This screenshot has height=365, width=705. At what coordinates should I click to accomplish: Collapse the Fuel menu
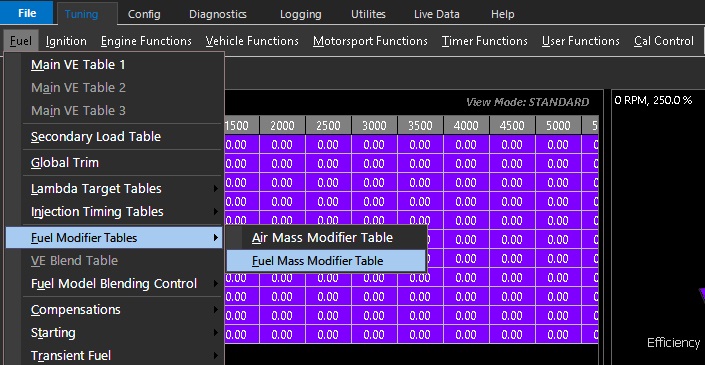point(21,41)
